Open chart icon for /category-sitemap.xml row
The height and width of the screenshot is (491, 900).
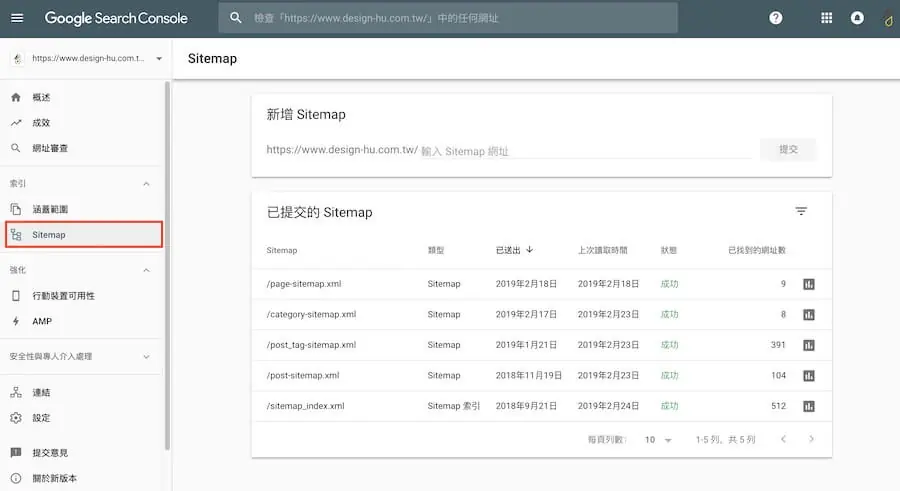809,314
